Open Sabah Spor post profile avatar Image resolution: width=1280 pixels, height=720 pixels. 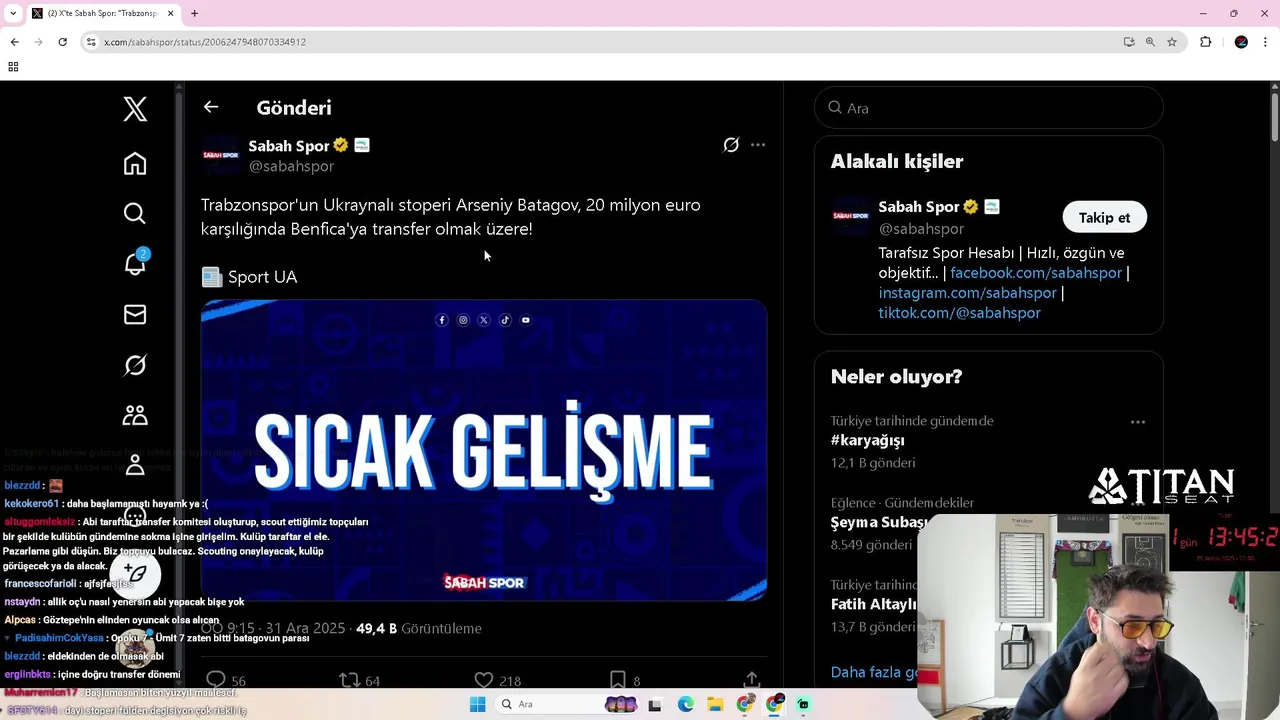pos(220,155)
